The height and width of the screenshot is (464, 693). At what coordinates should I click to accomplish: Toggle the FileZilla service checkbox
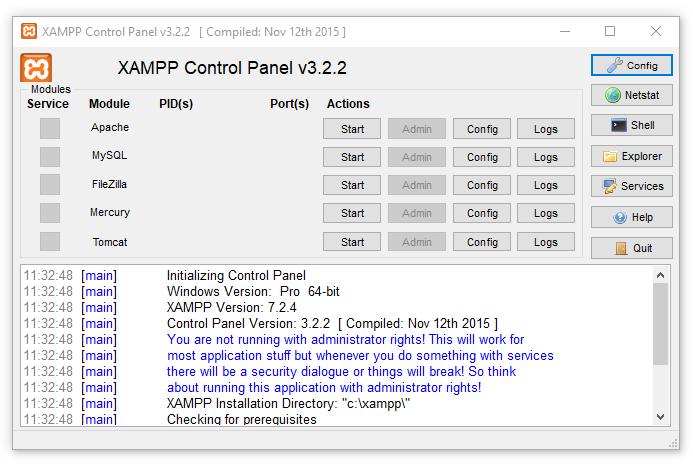[50, 185]
